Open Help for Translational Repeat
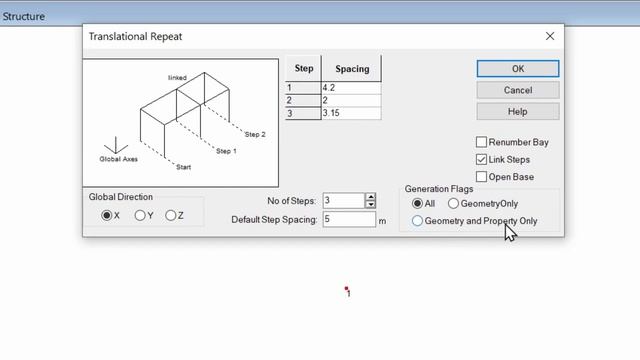640x360 pixels. coord(518,111)
